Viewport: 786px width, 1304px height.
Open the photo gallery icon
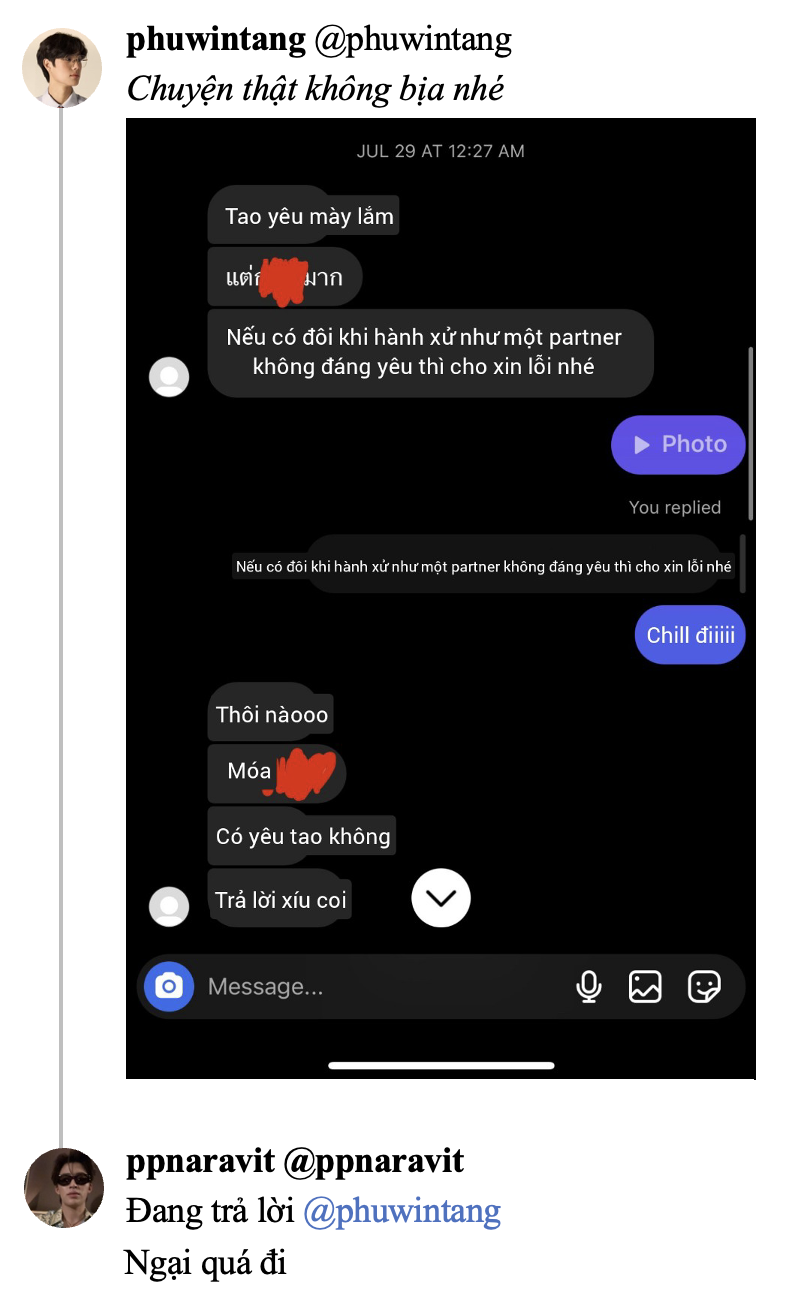[645, 987]
